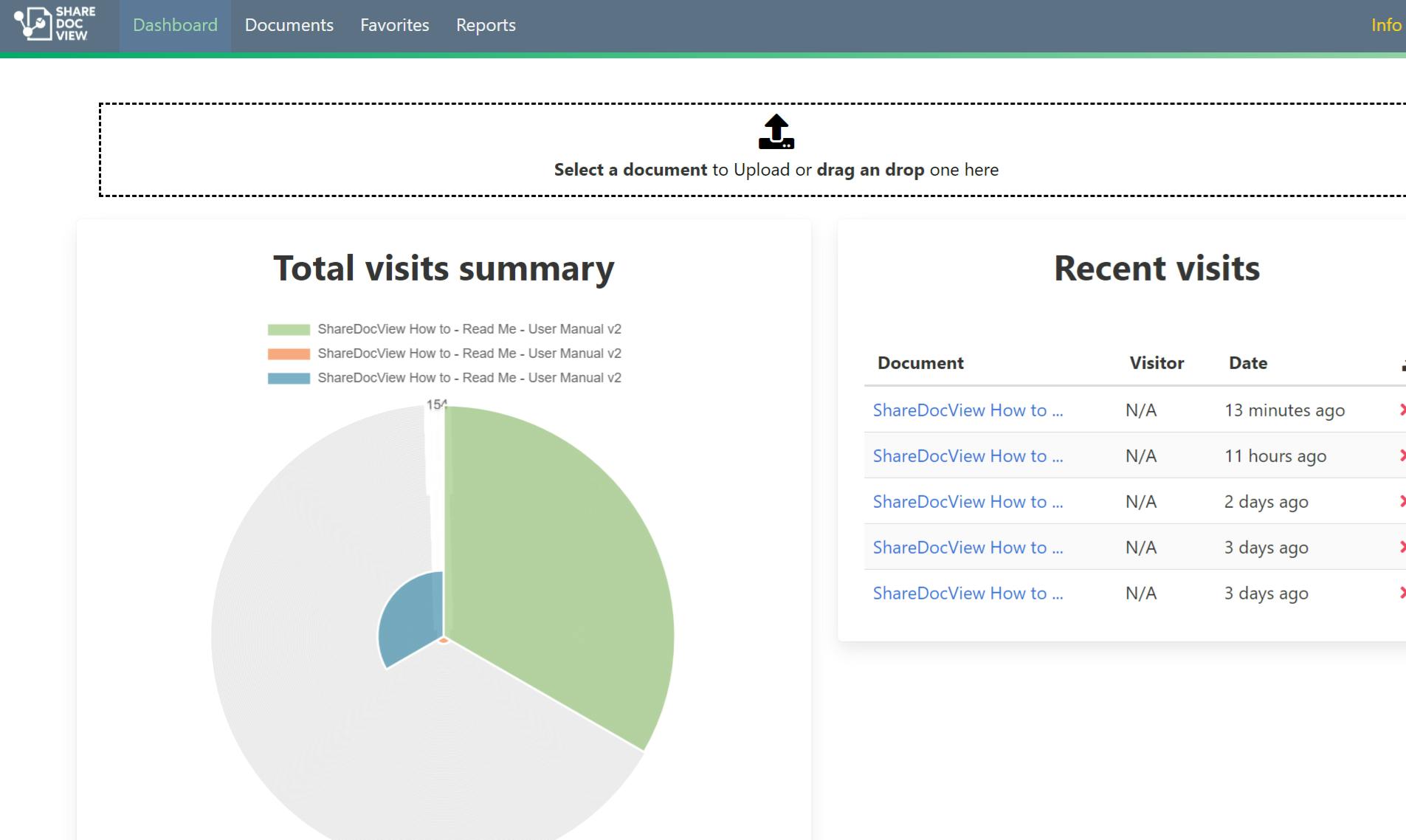The image size is (1406, 840).
Task: Toggle the blue legend swatch
Action: 289,378
